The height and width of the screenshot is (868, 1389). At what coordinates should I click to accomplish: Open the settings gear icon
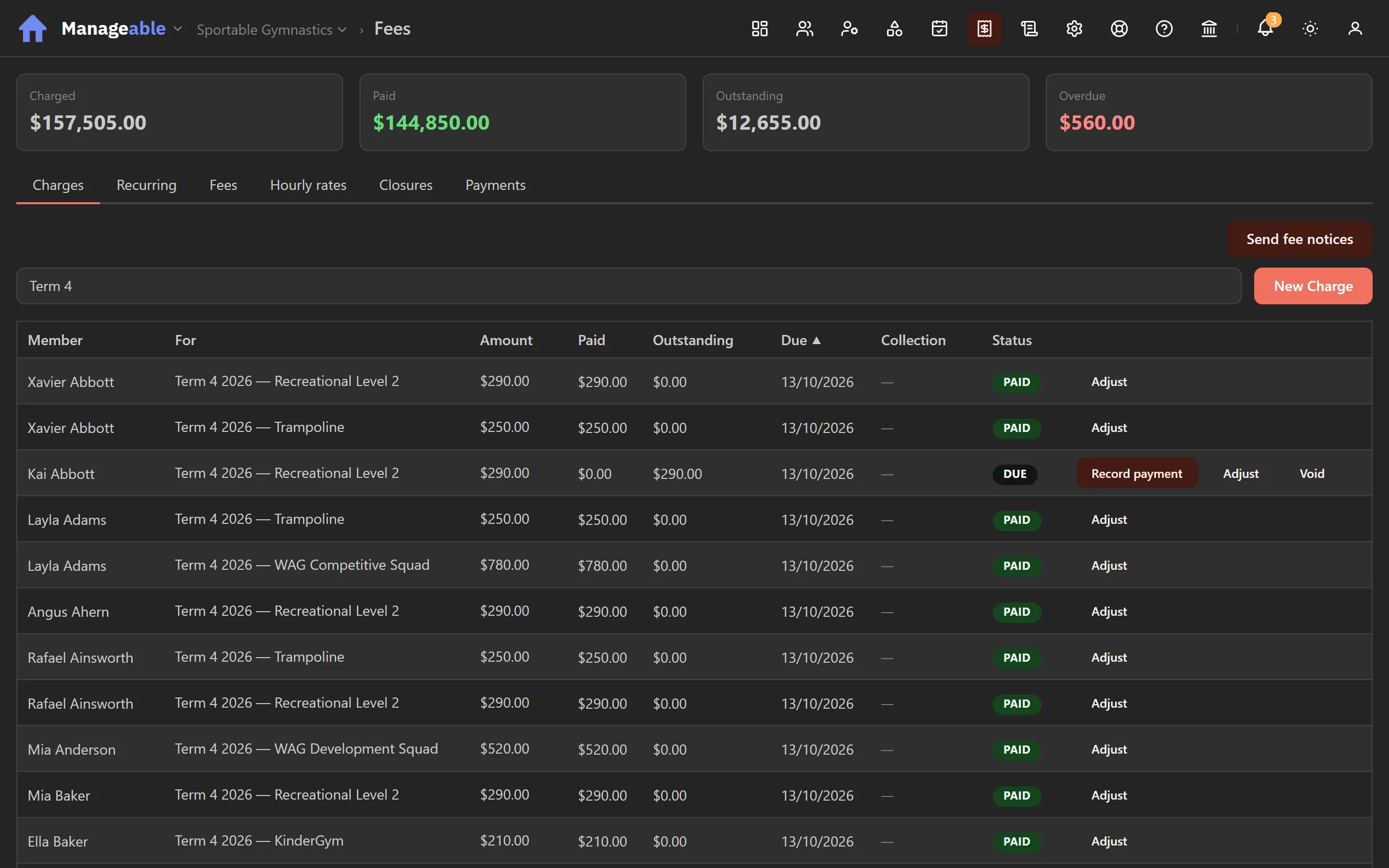(1074, 29)
